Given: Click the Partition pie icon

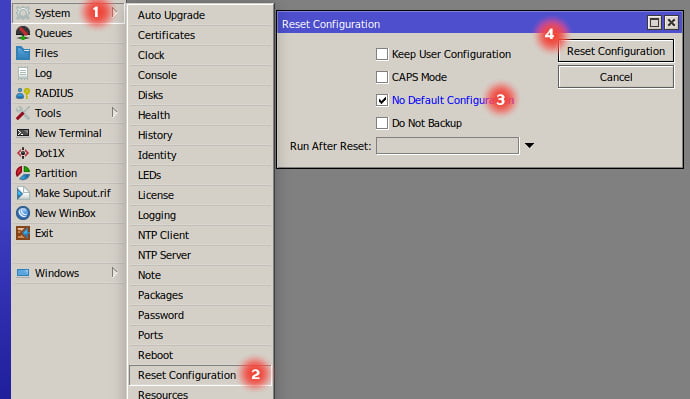Looking at the screenshot, I should click(23, 173).
